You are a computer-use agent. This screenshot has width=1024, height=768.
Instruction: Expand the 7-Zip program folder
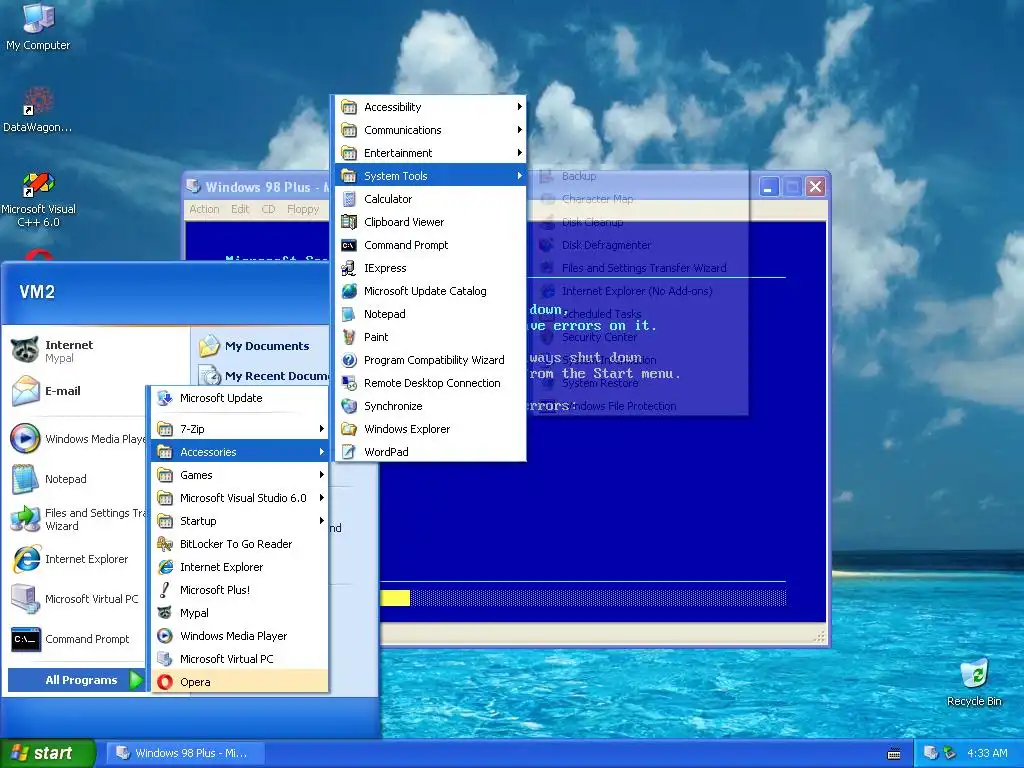[240, 429]
